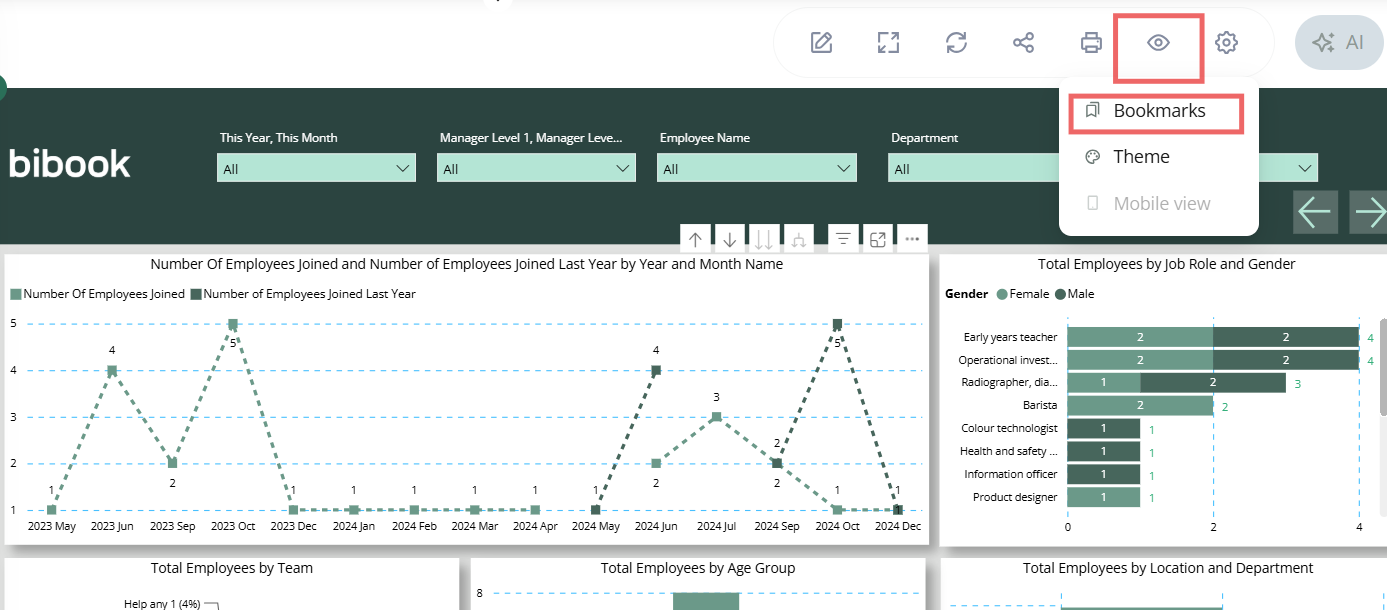Refresh the dashboard using the circular arrows icon

pyautogui.click(x=956, y=43)
